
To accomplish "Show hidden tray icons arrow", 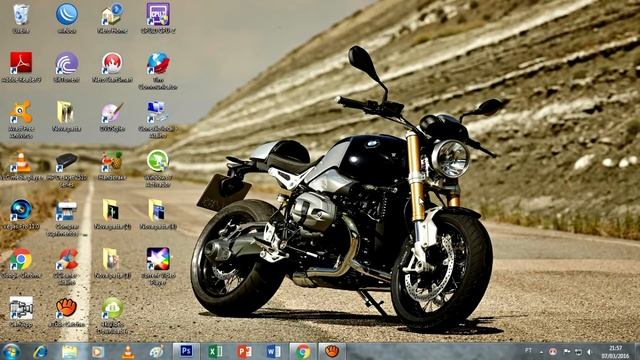I will [x=542, y=351].
